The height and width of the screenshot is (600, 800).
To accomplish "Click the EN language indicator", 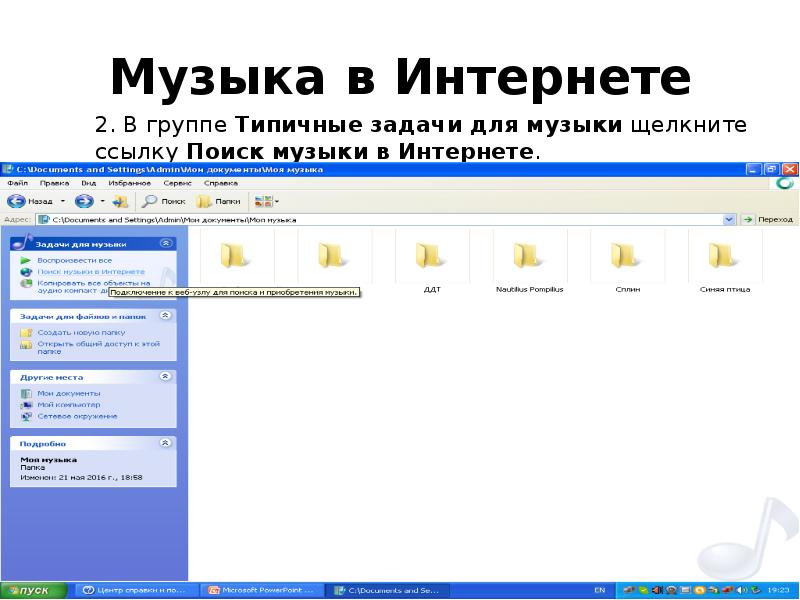I will tap(599, 590).
